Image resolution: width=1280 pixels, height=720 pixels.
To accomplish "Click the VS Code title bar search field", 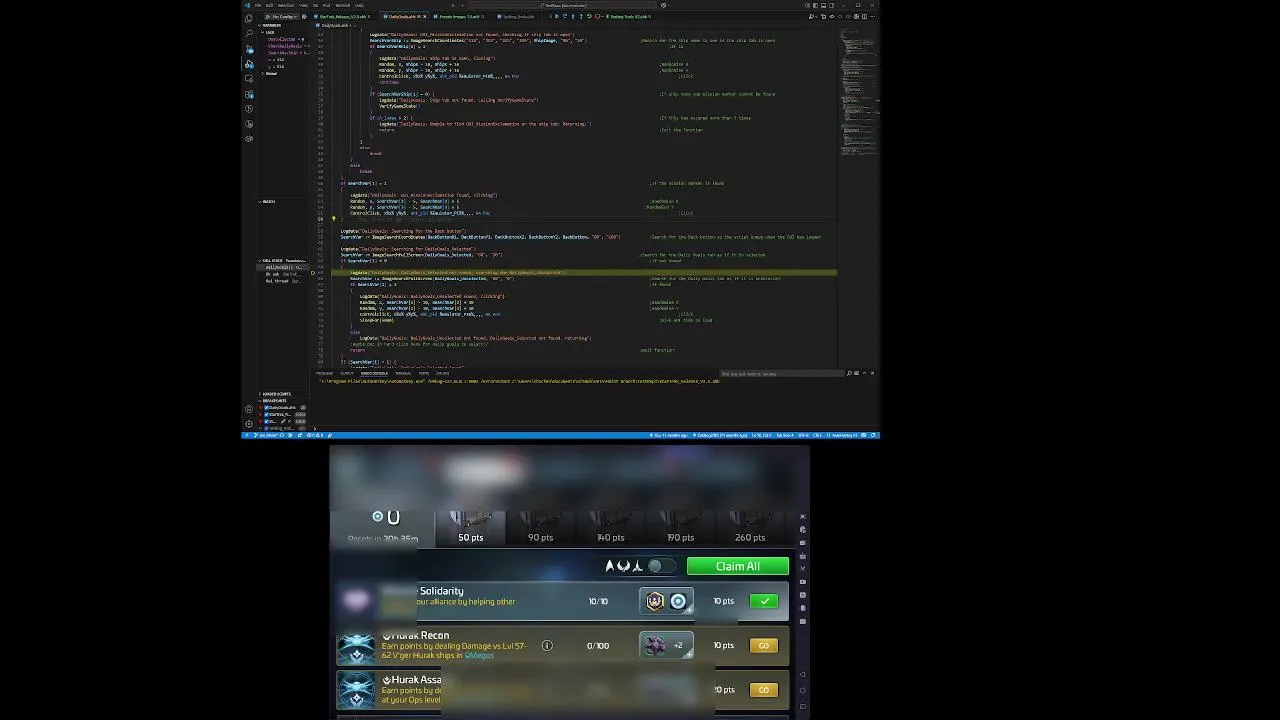I will click(x=562, y=5).
